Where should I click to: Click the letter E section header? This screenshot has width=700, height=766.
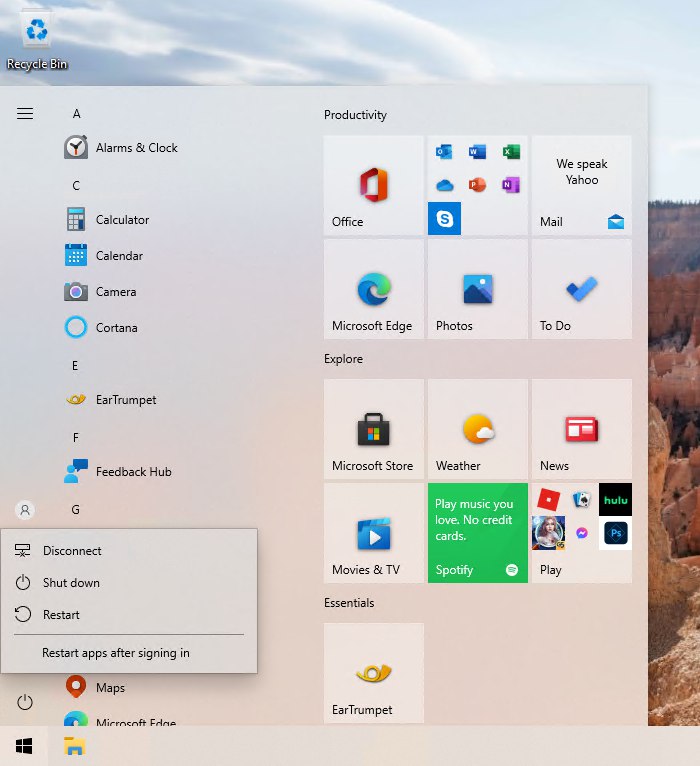pos(75,365)
